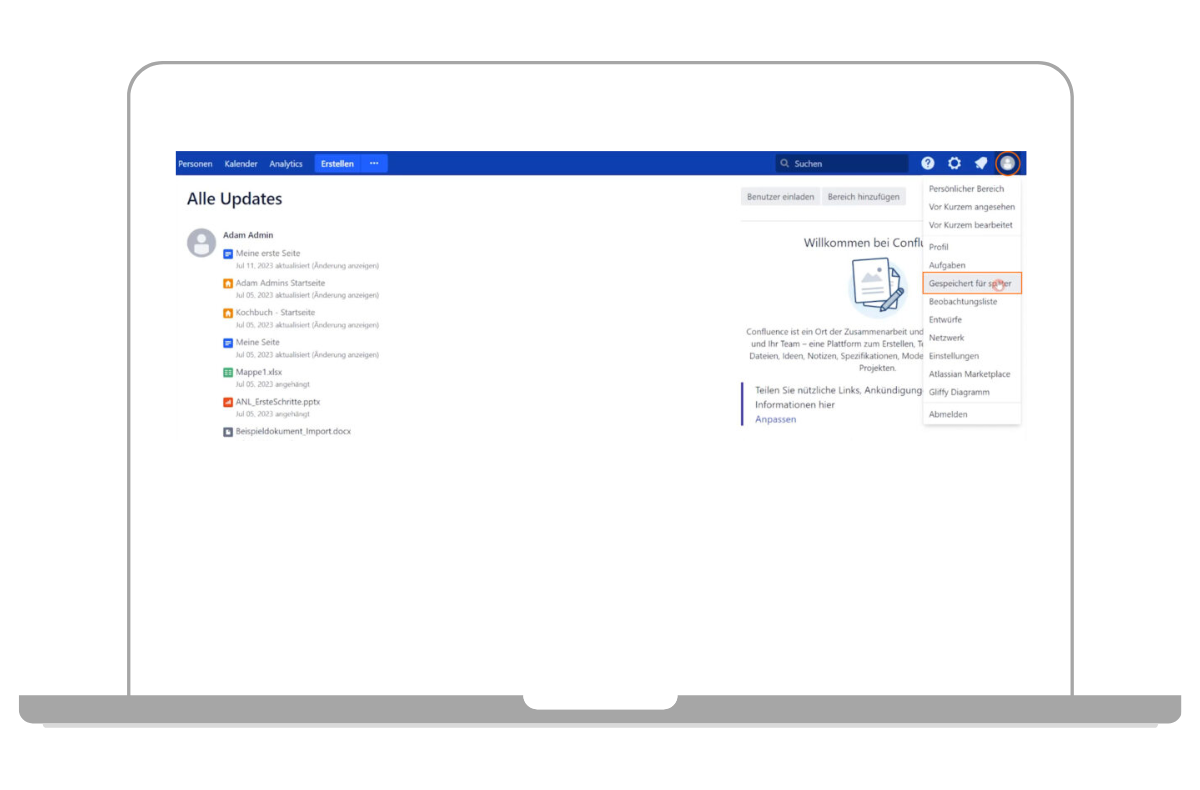1200x790 pixels.
Task: Open the help question mark menu
Action: point(928,163)
